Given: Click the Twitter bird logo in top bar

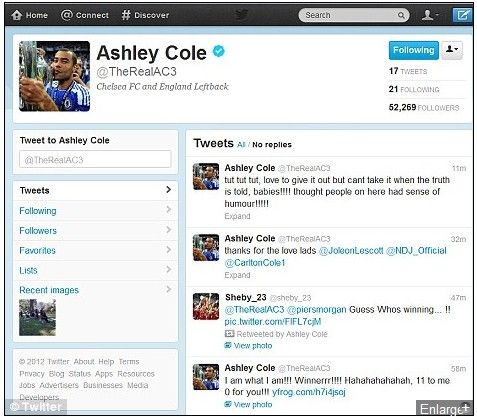Looking at the screenshot, I should [241, 15].
